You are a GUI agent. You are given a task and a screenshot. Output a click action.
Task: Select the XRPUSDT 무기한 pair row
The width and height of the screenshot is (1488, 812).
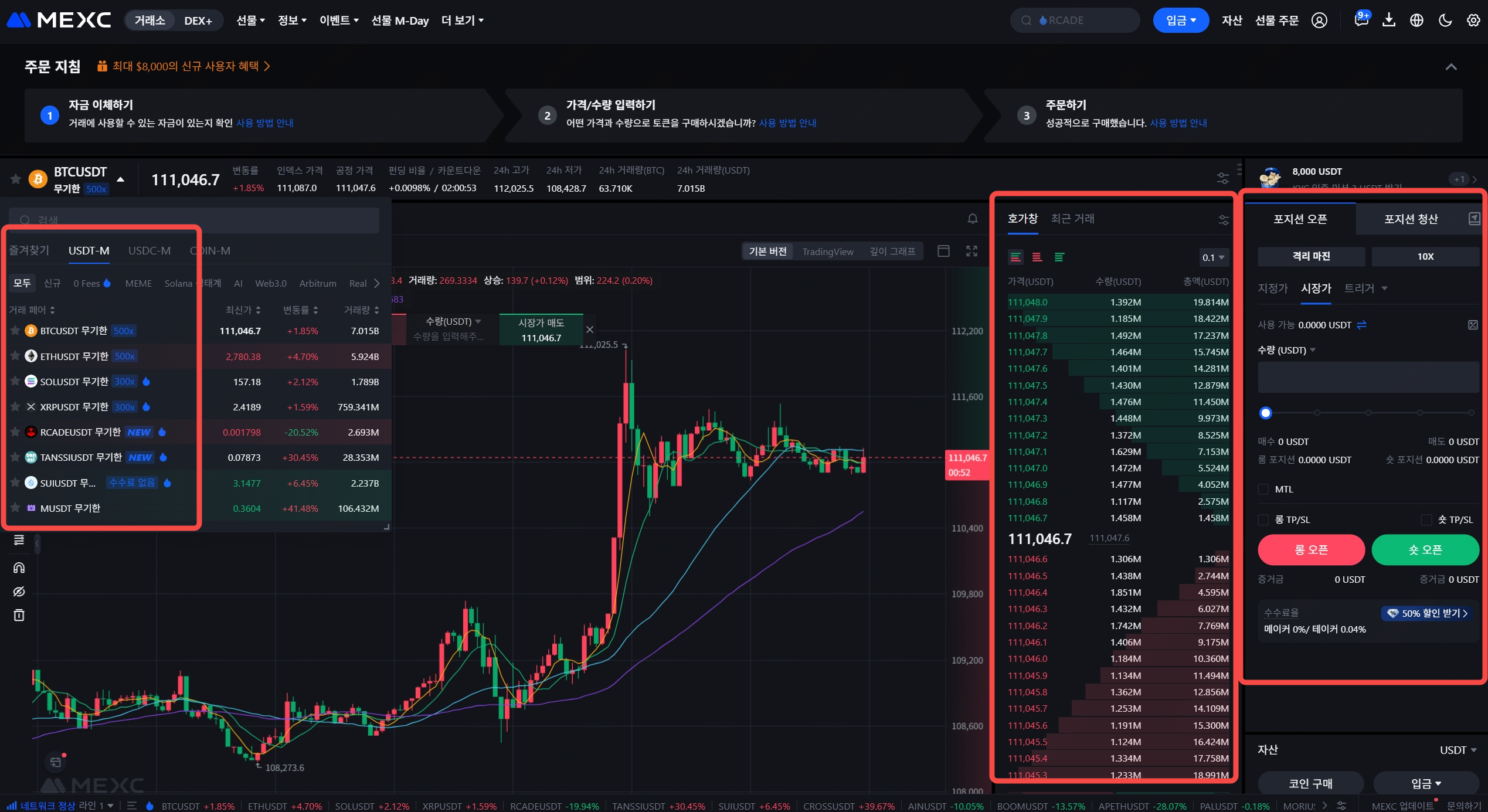click(x=195, y=406)
